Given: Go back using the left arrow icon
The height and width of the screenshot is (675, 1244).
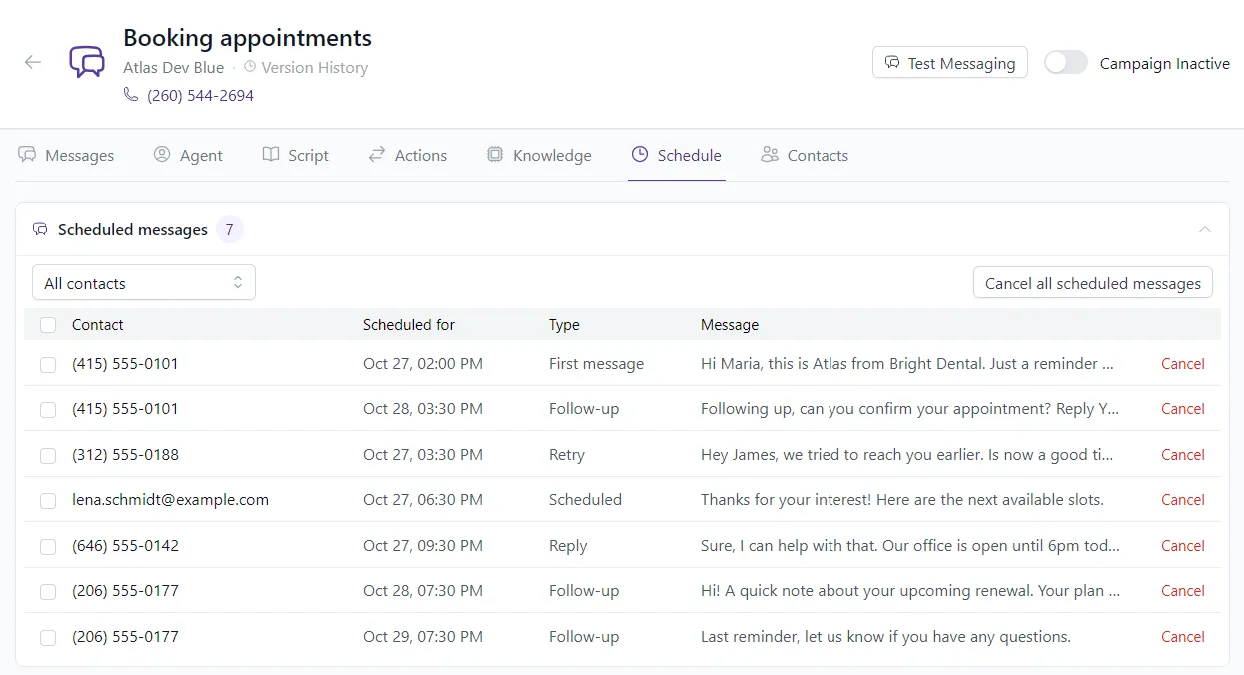Looking at the screenshot, I should click(33, 62).
